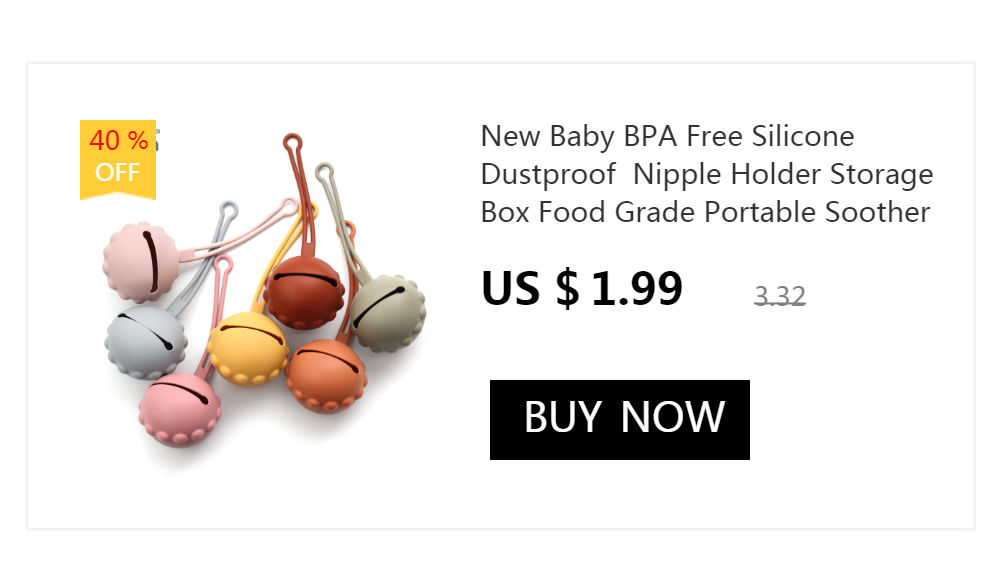Click the white 'OFF' text on the yellow badge

pyautogui.click(x=117, y=172)
